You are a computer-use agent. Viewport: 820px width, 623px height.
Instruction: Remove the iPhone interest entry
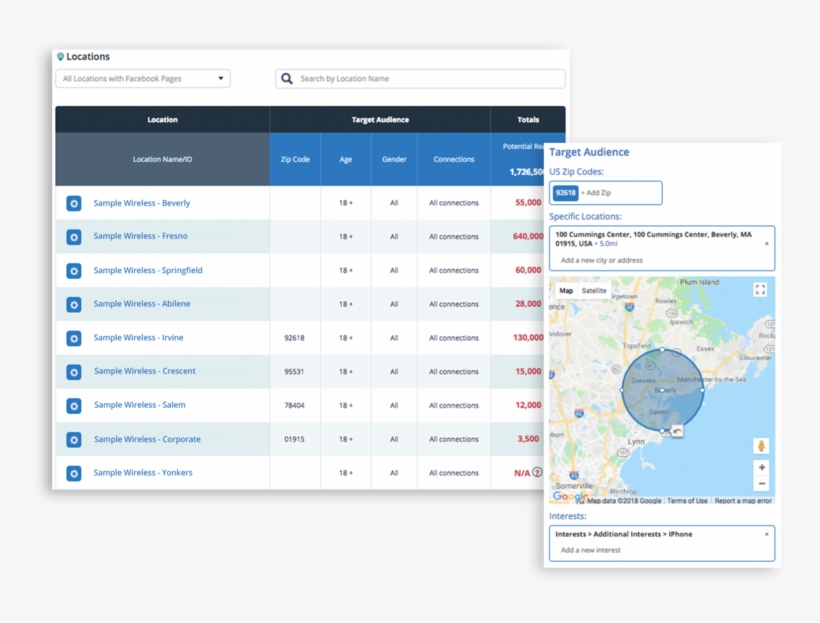(767, 534)
